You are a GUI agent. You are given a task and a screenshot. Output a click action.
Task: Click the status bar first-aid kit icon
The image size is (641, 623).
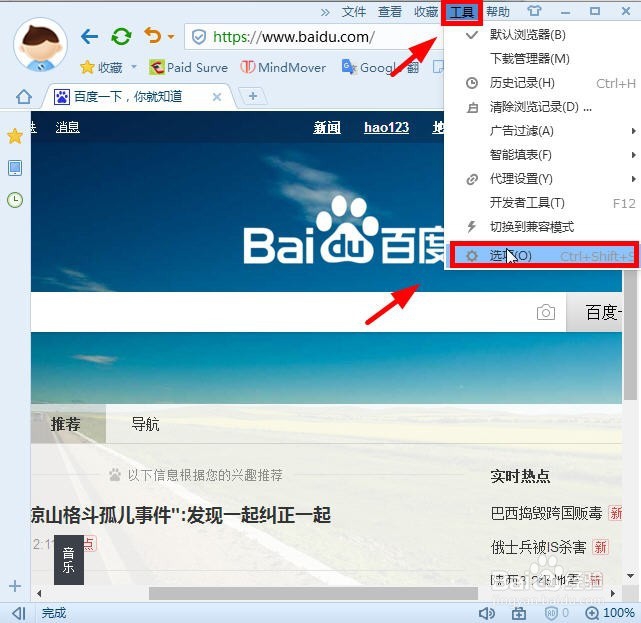tap(519, 613)
